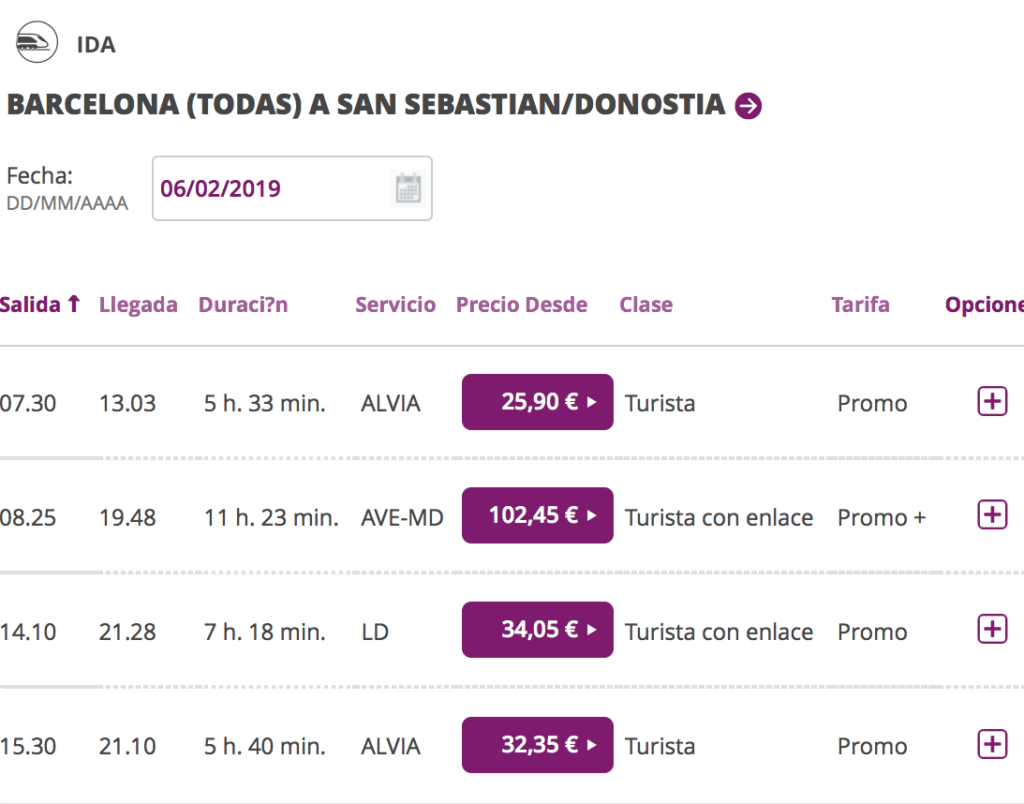This screenshot has height=804, width=1024.
Task: Sort by Clase column header
Action: click(x=646, y=304)
